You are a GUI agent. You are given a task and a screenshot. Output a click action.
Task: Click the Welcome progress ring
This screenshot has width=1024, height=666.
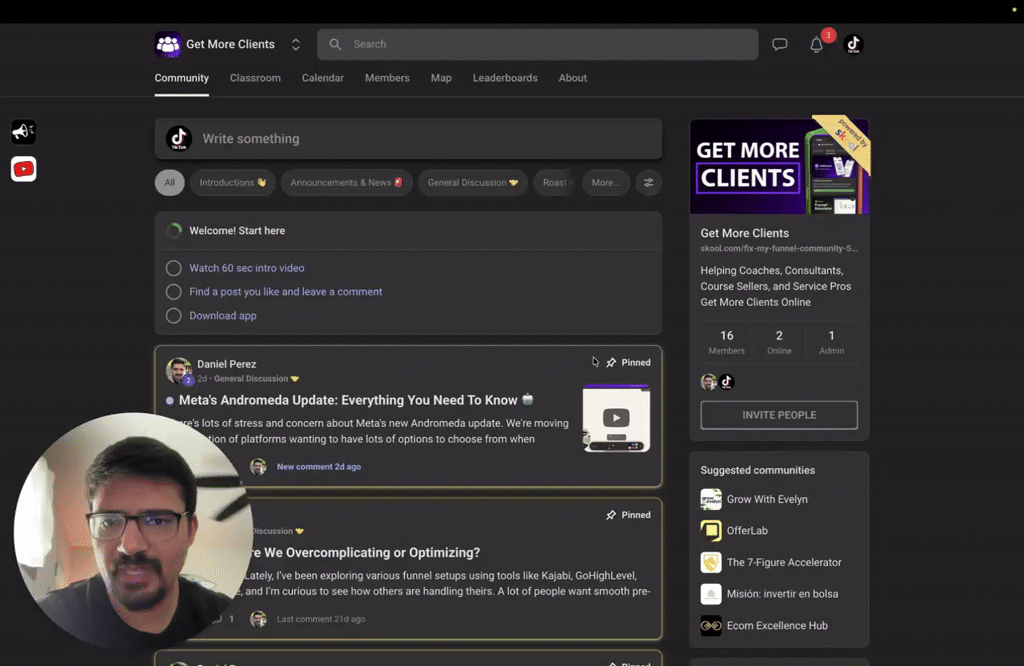click(x=174, y=230)
